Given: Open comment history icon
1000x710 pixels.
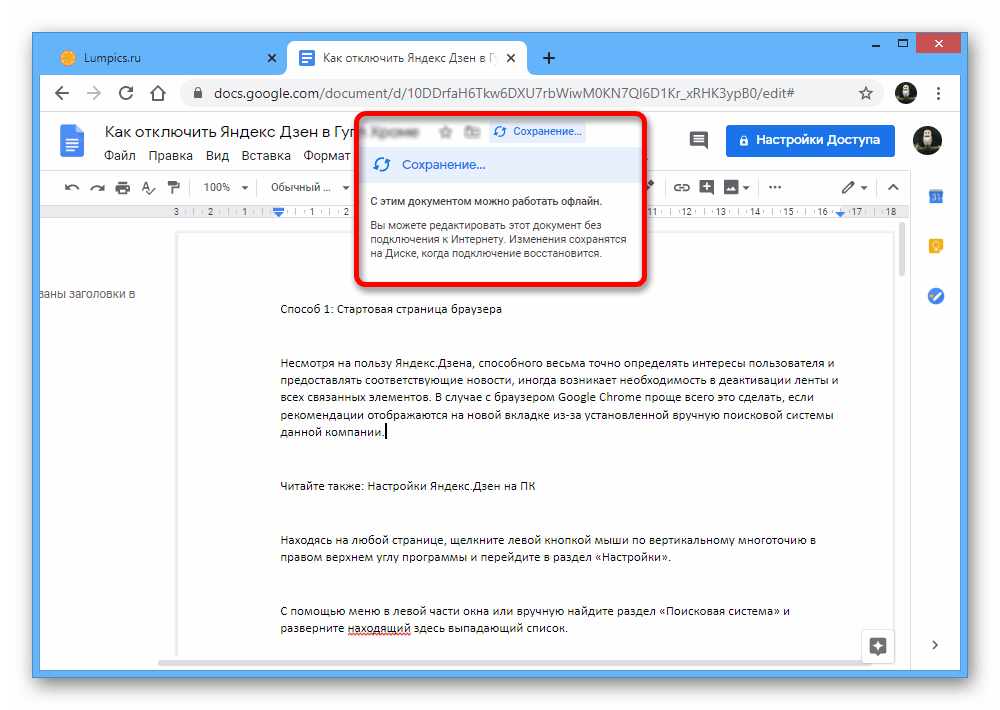Looking at the screenshot, I should tap(699, 140).
